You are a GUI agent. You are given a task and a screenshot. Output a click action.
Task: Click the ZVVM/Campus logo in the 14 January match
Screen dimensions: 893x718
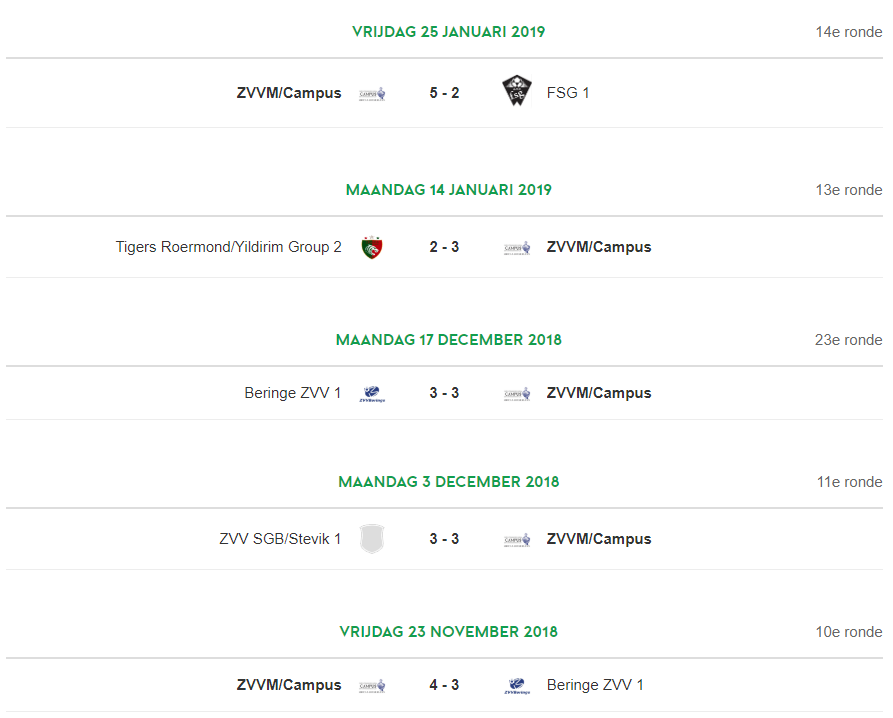point(517,248)
